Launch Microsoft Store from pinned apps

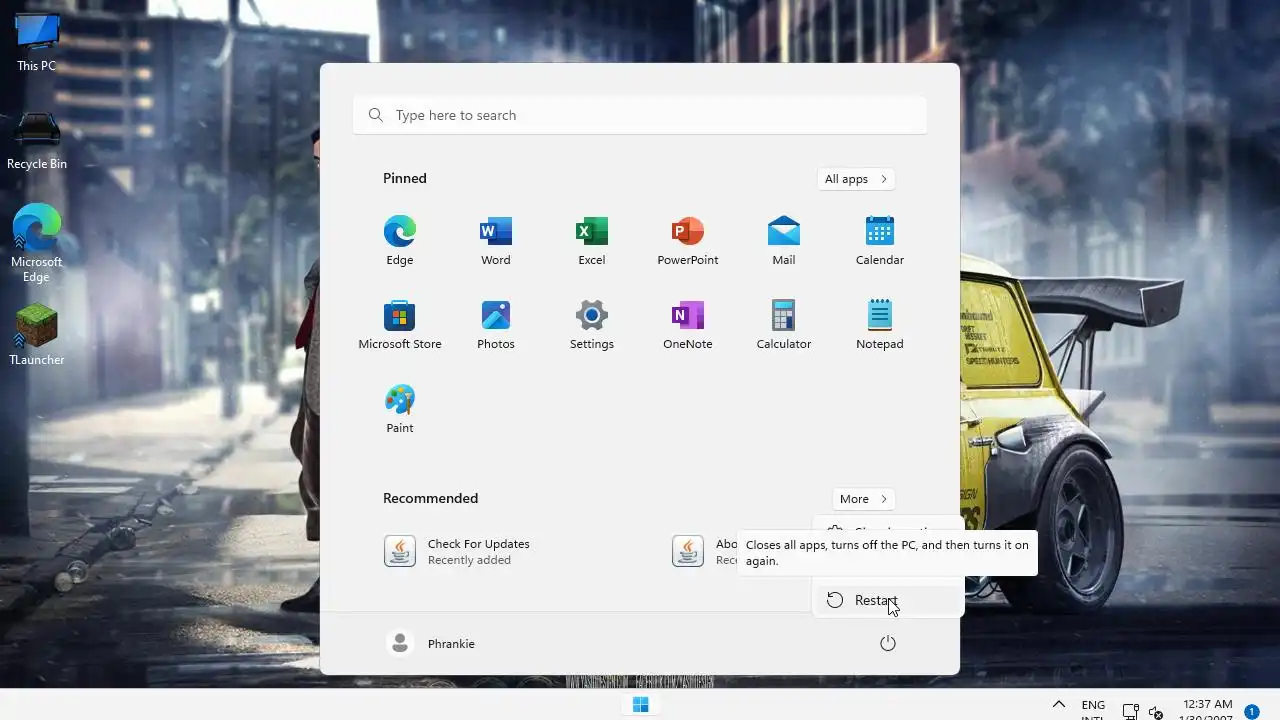[400, 325]
